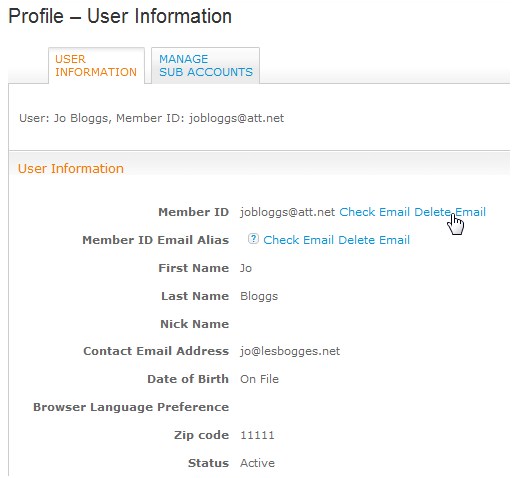Click Delete Email link in Email Alias row
The image size is (512, 478).
tap(374, 240)
